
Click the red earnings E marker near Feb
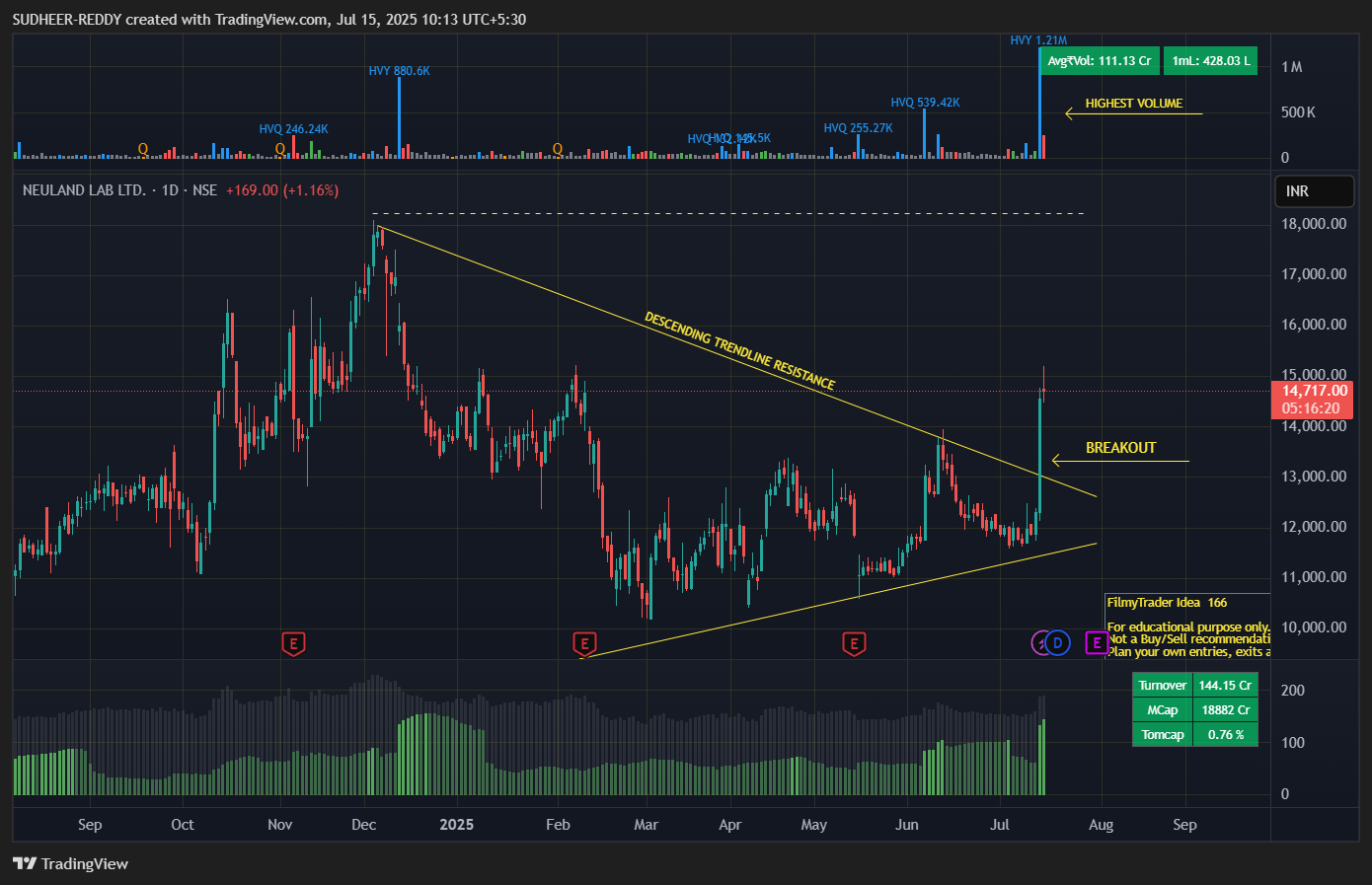point(584,644)
